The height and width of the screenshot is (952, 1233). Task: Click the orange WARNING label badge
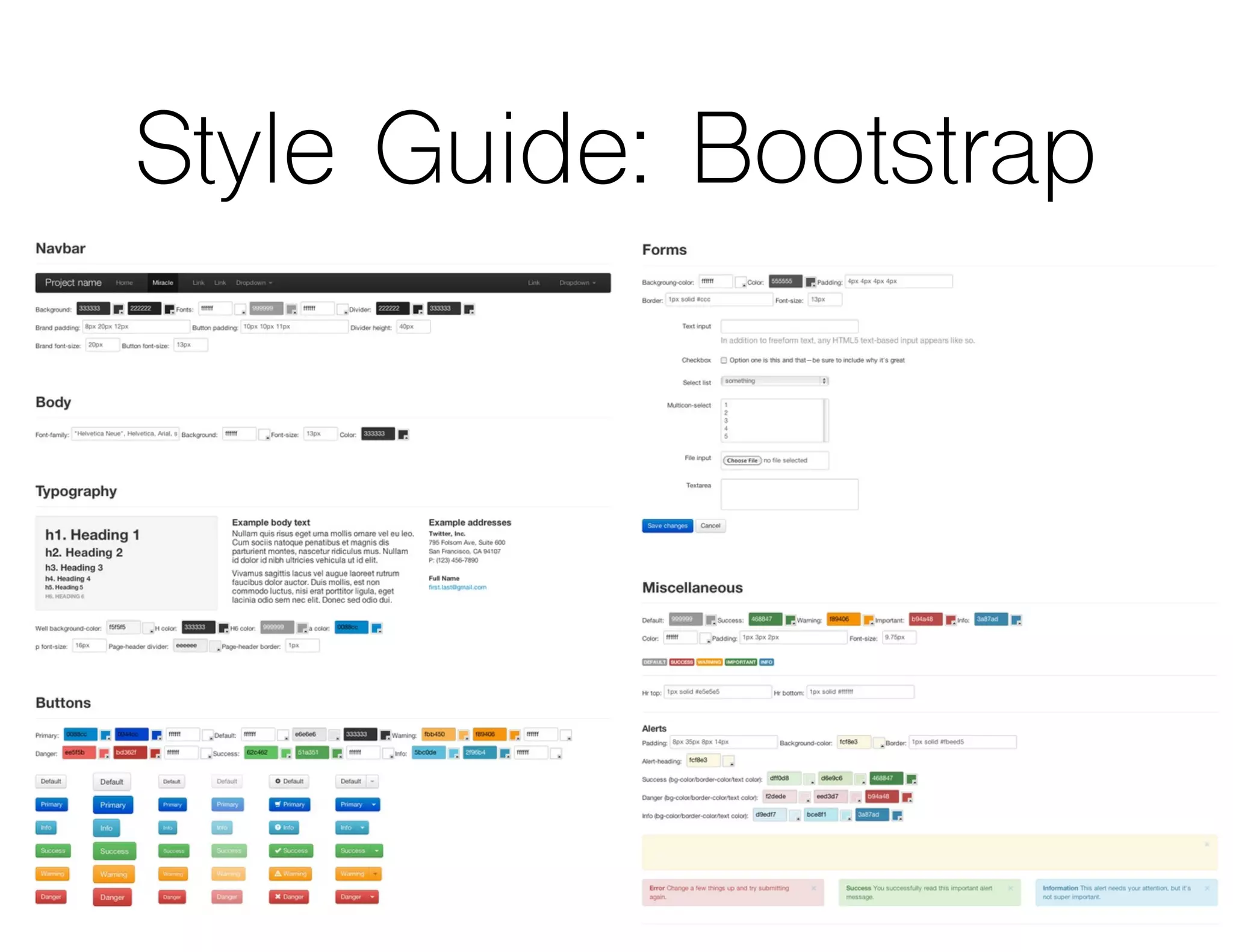point(709,662)
